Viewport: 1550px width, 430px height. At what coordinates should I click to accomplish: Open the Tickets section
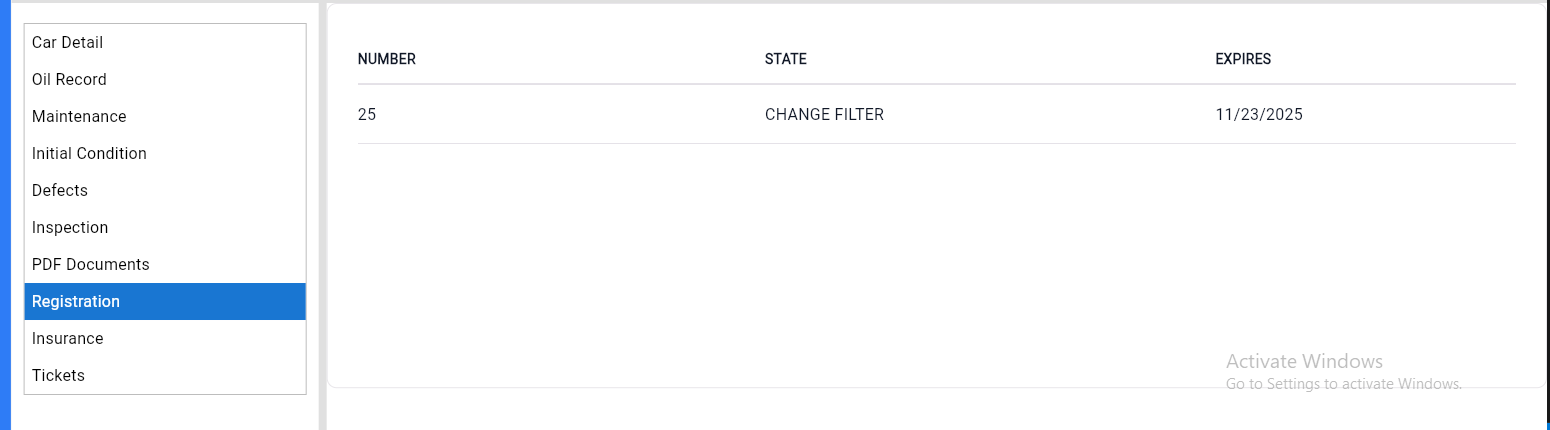pos(58,376)
